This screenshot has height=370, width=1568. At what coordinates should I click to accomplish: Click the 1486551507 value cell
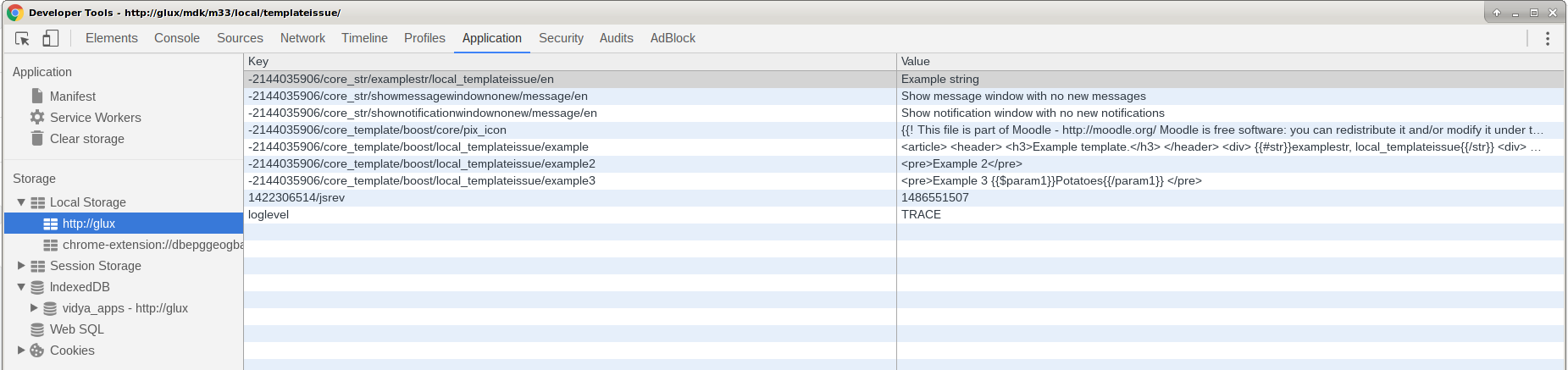click(1231, 198)
